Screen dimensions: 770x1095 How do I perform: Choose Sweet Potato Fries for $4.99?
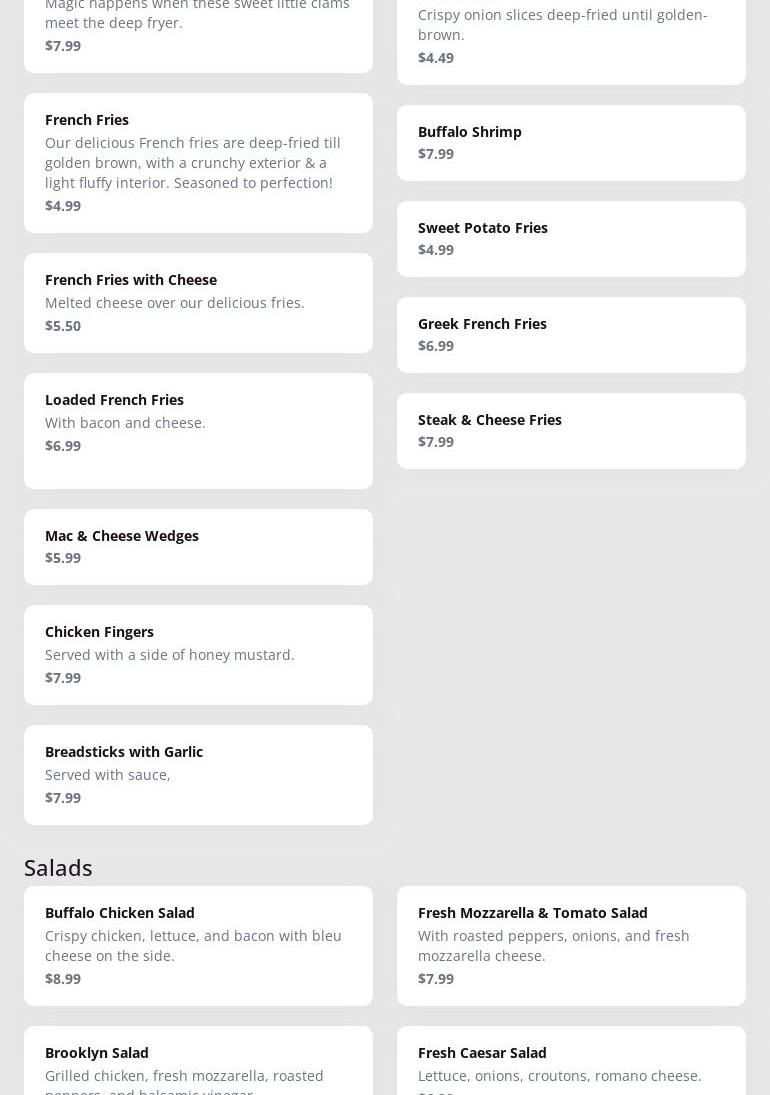coord(571,239)
